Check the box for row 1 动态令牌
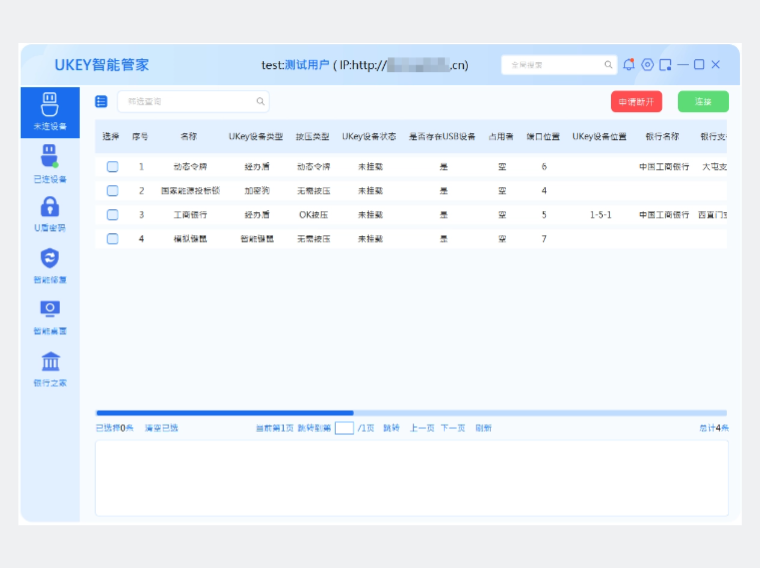 coord(112,167)
